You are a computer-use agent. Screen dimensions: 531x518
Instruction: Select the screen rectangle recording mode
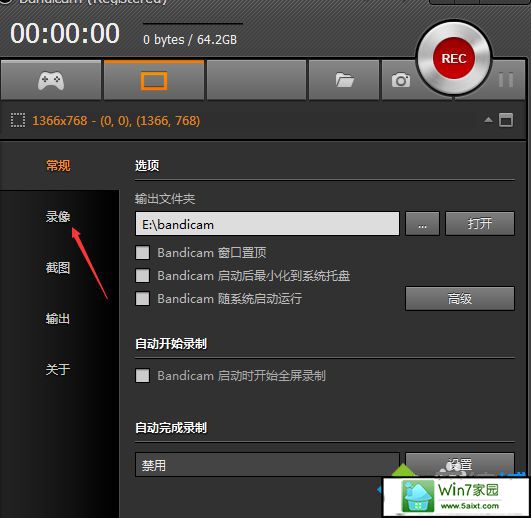coord(154,81)
